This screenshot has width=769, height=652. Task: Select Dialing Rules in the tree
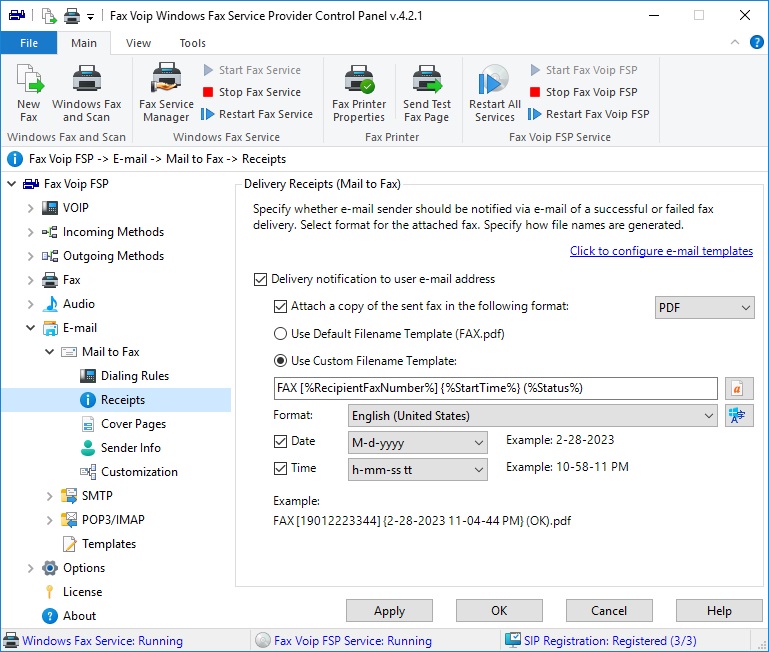pyautogui.click(x=125, y=376)
